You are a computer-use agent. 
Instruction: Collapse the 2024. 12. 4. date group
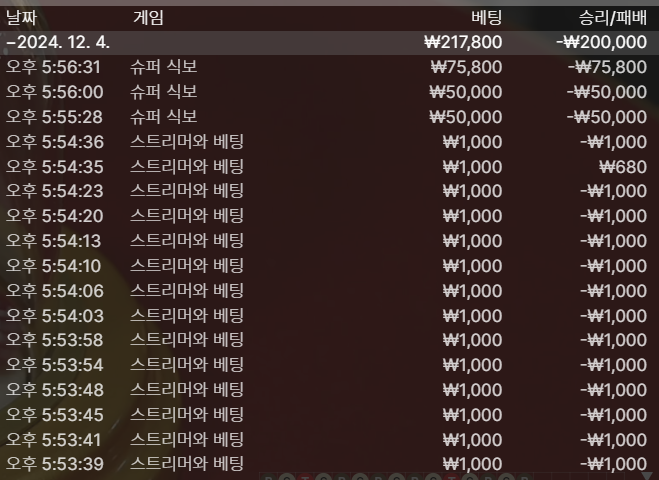click(330, 42)
